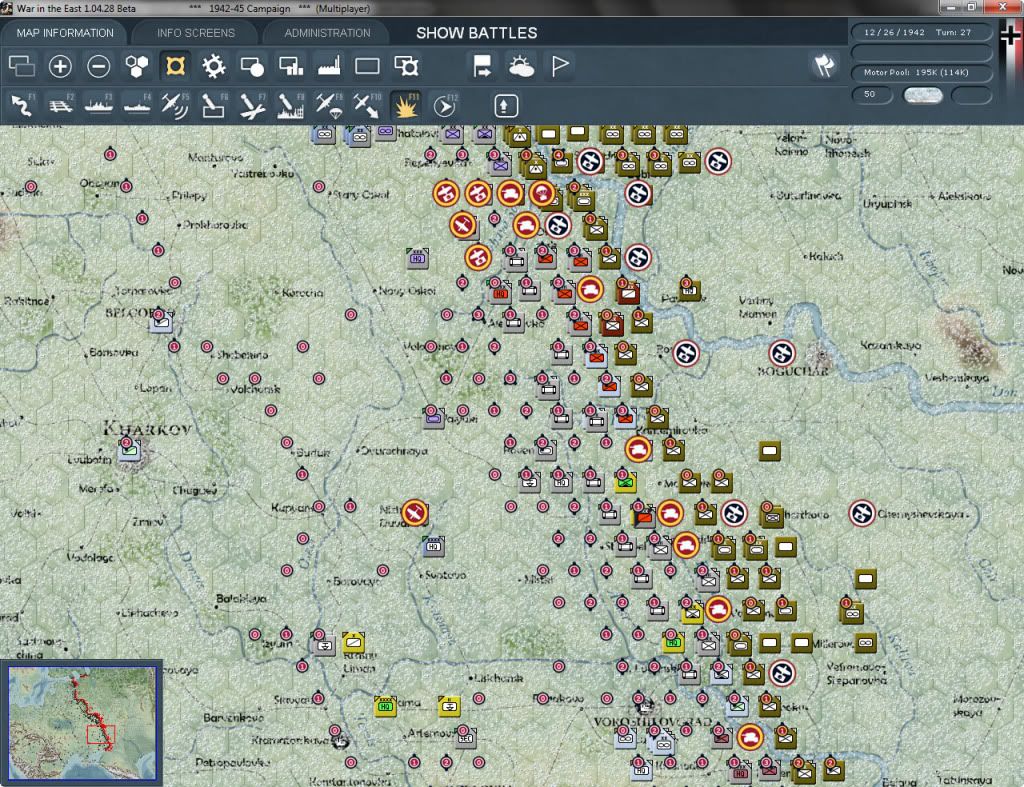Select the F2 rail movement mode

pos(61,106)
